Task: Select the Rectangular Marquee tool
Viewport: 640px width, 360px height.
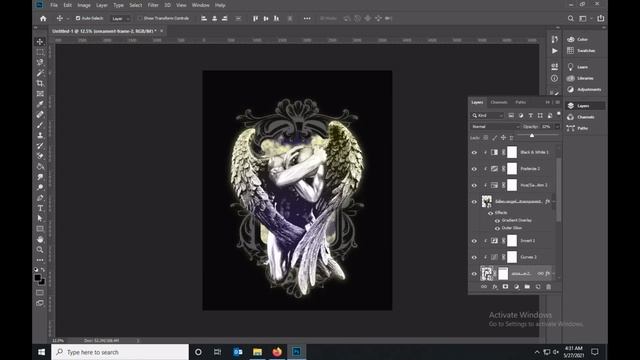Action: (40, 52)
